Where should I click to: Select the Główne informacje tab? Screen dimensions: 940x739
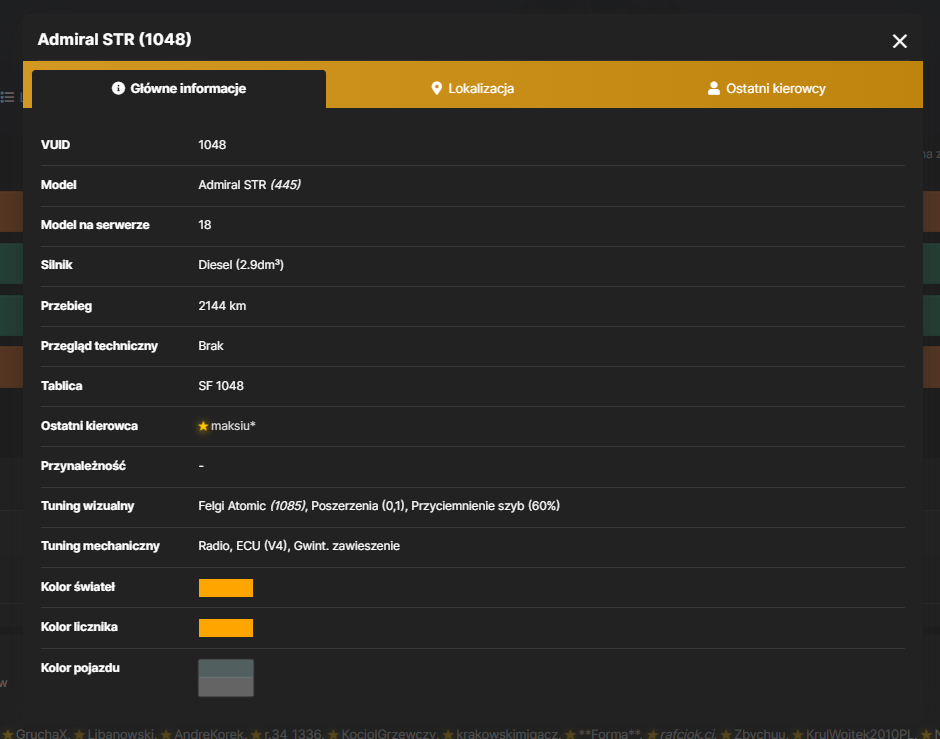(179, 89)
